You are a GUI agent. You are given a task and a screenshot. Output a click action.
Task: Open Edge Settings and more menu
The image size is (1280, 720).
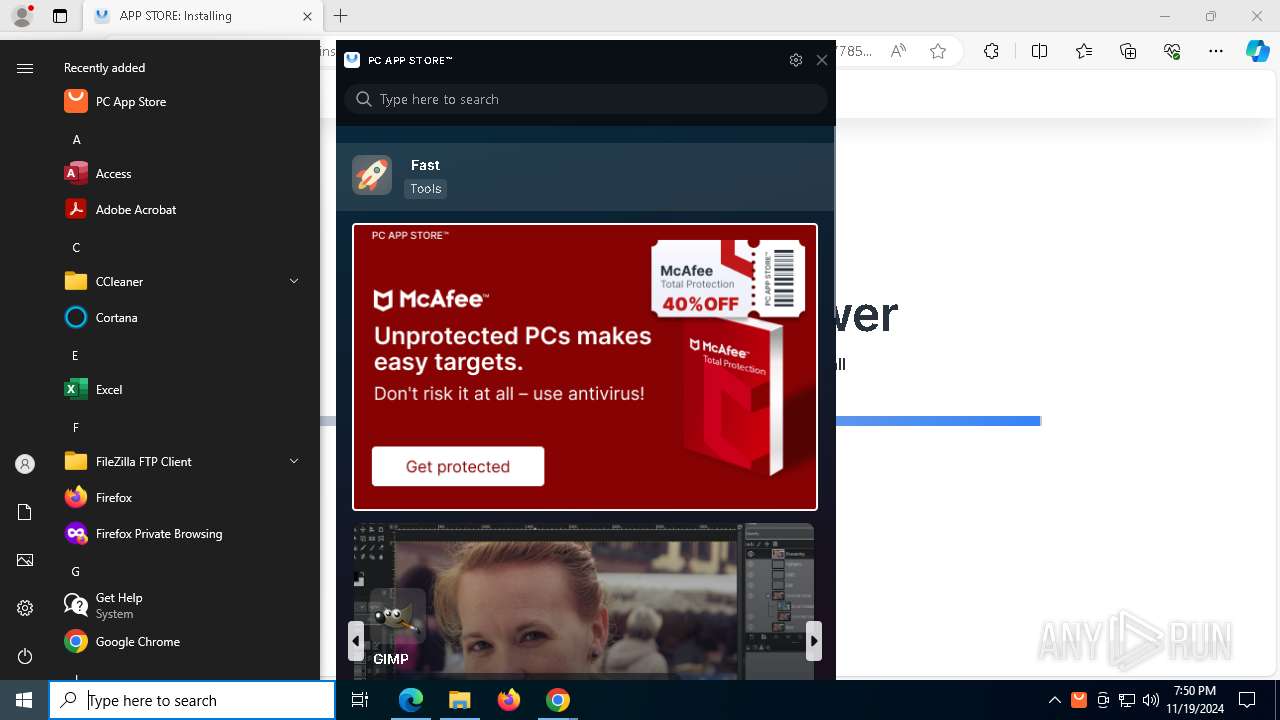(x=1216, y=51)
